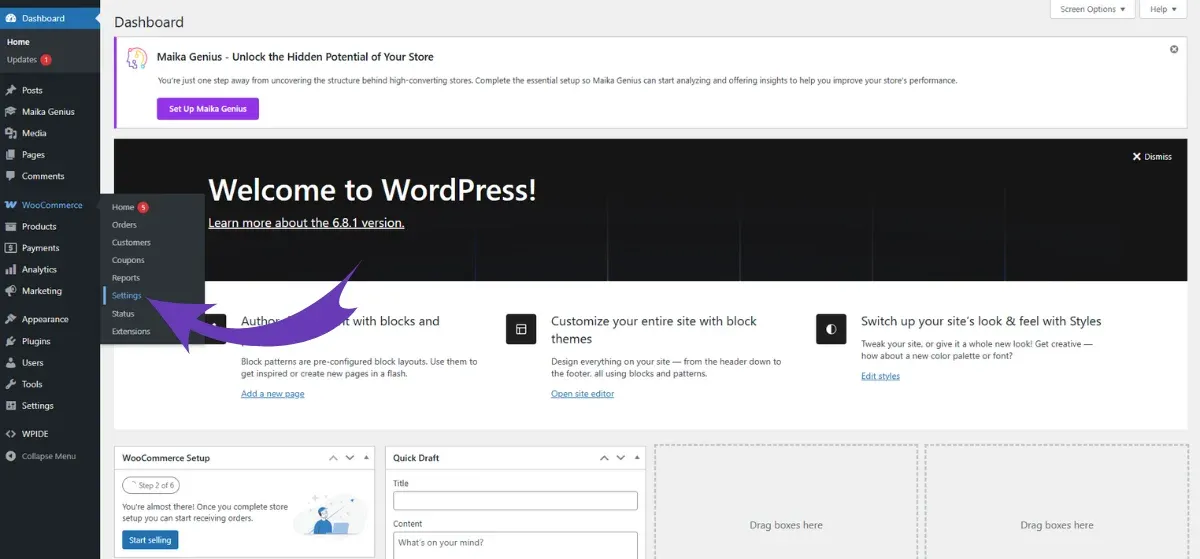Move Quick Draft box up
Image resolution: width=1200 pixels, height=559 pixels.
(x=604, y=458)
